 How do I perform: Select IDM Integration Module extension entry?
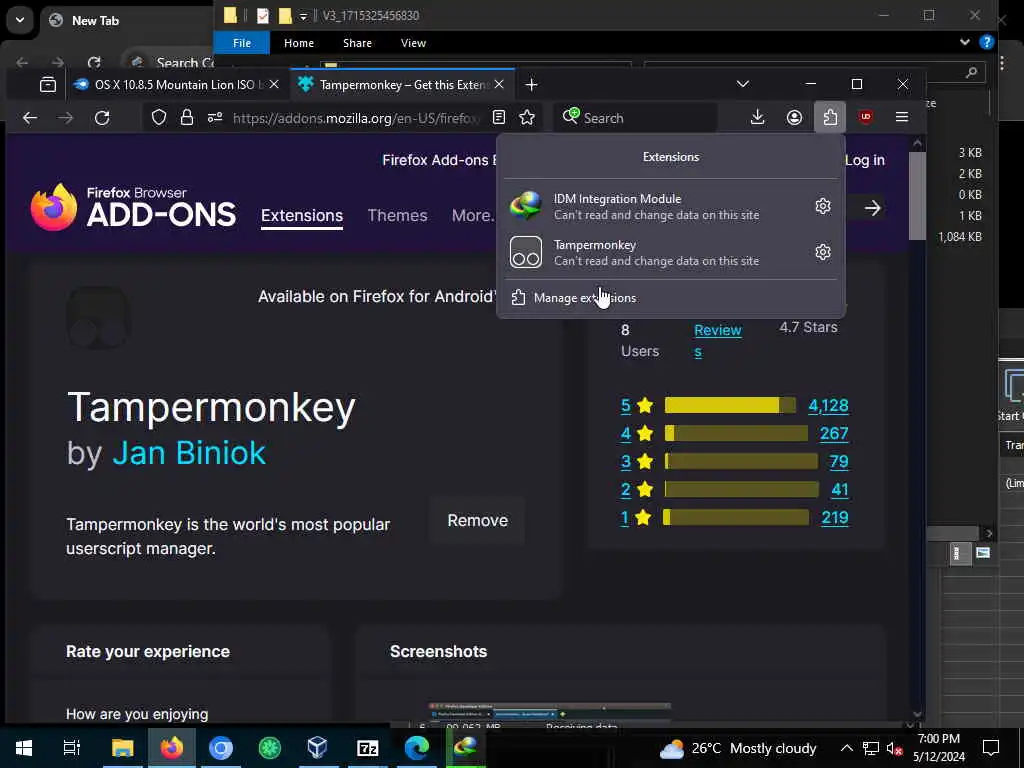click(656, 206)
